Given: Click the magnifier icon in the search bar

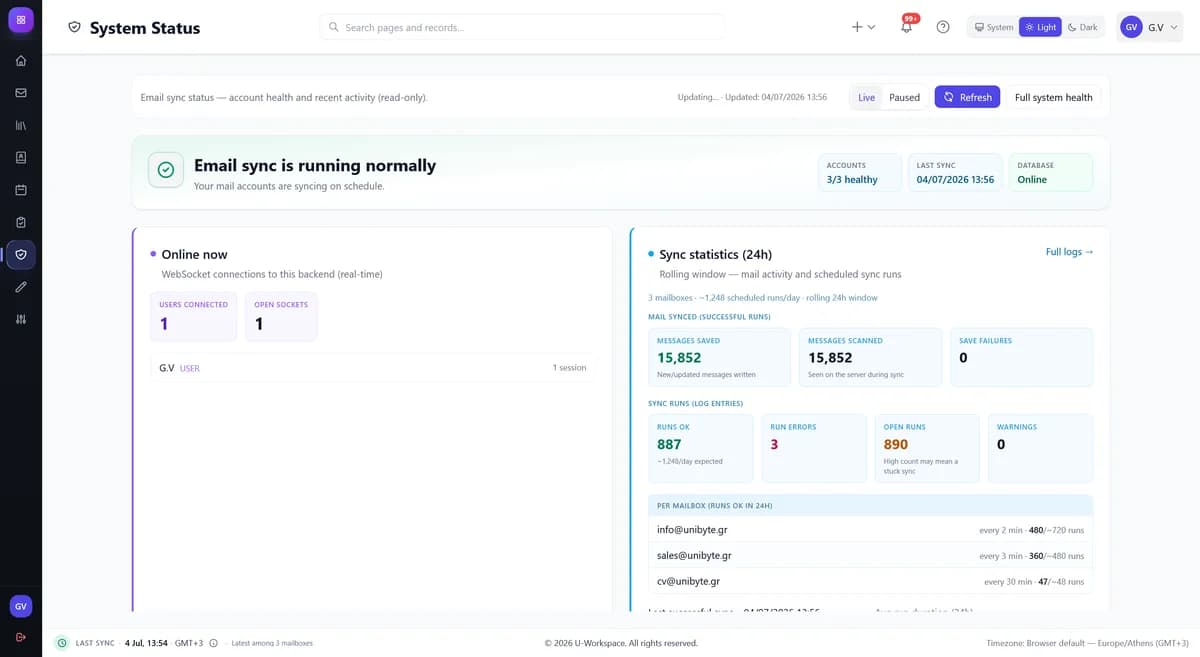Looking at the screenshot, I should tap(334, 27).
